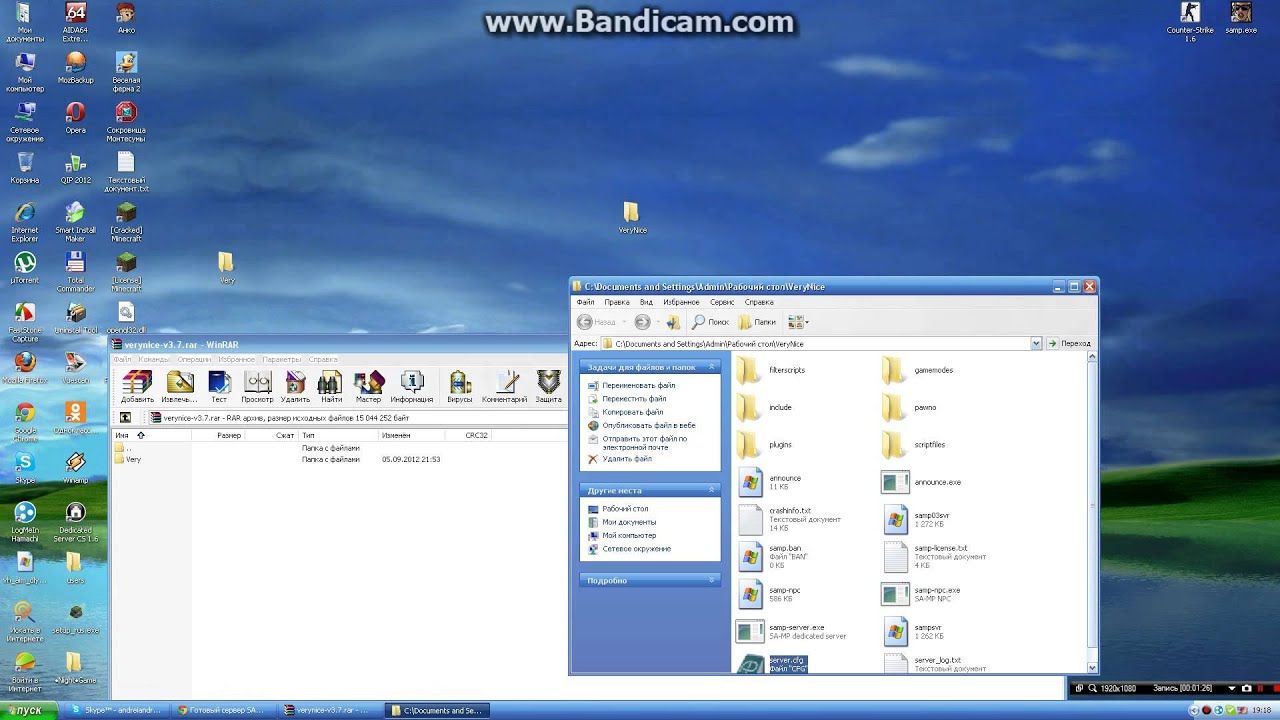Collapse the Другие места panel

coord(712,490)
